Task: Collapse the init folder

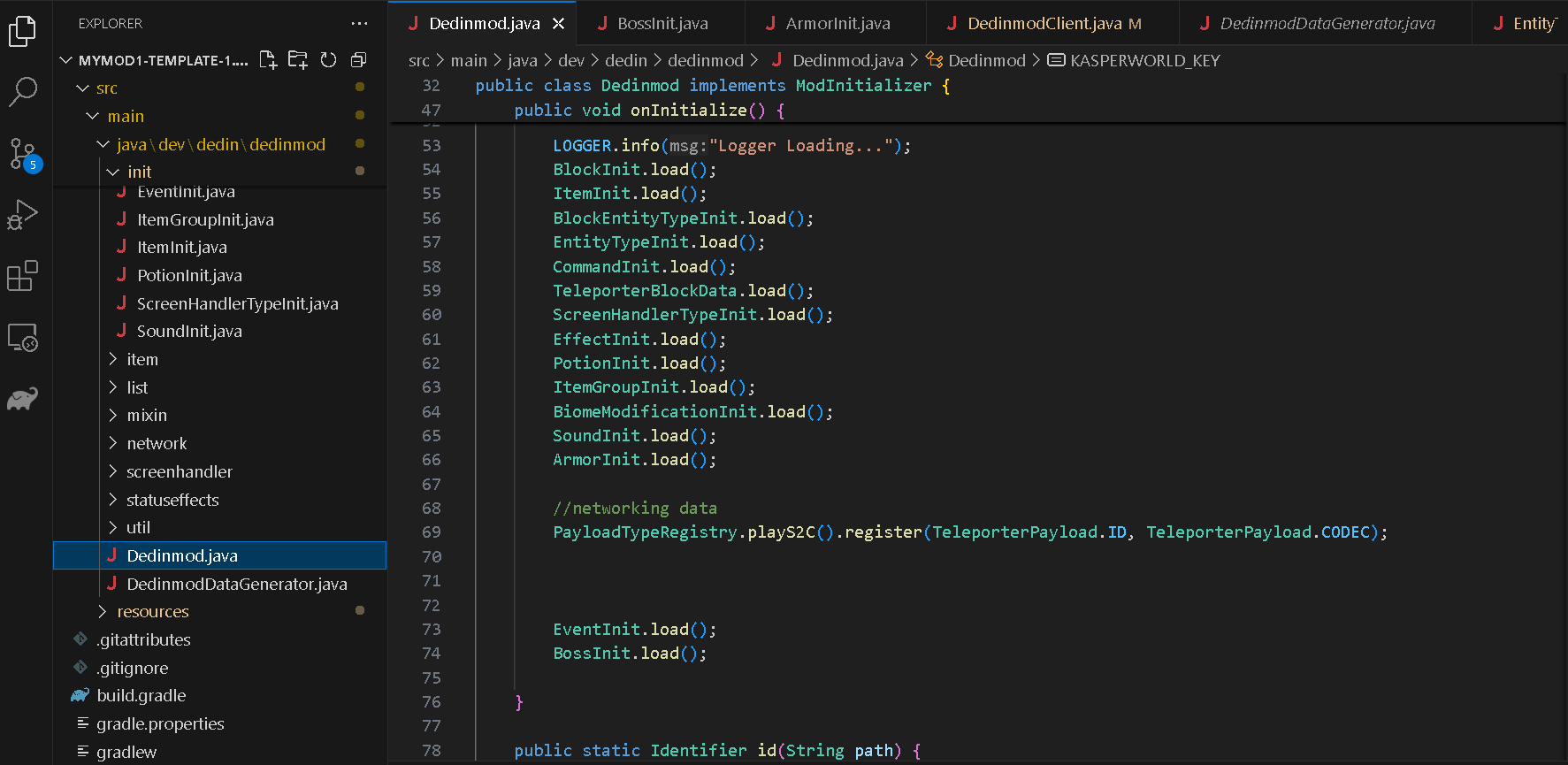Action: point(112,172)
